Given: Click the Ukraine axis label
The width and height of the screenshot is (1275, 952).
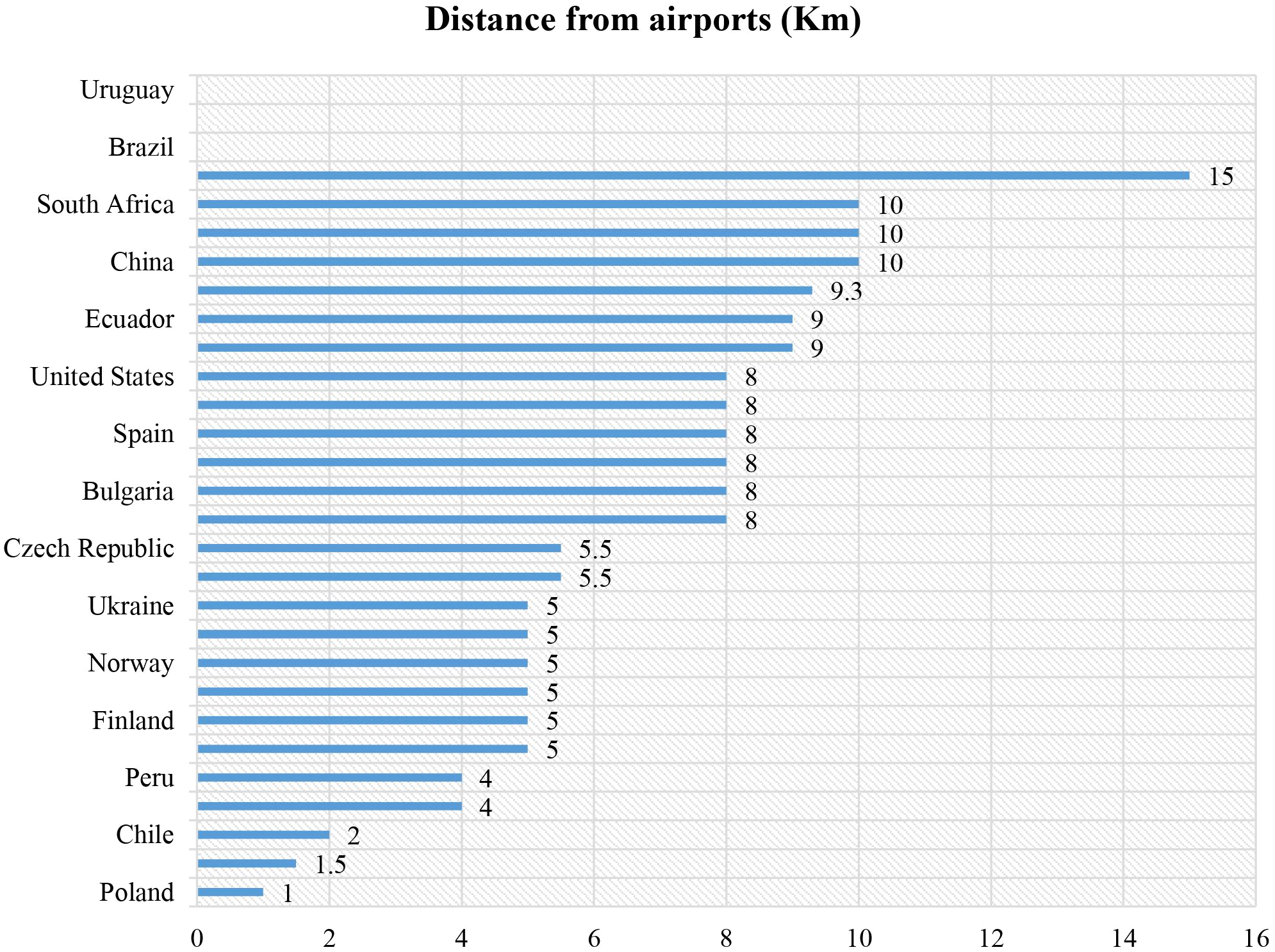Looking at the screenshot, I should 131,606.
